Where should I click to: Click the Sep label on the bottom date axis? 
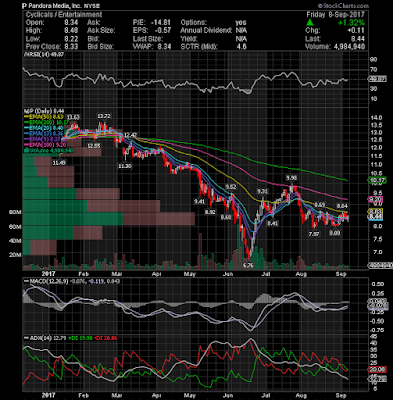(342, 395)
